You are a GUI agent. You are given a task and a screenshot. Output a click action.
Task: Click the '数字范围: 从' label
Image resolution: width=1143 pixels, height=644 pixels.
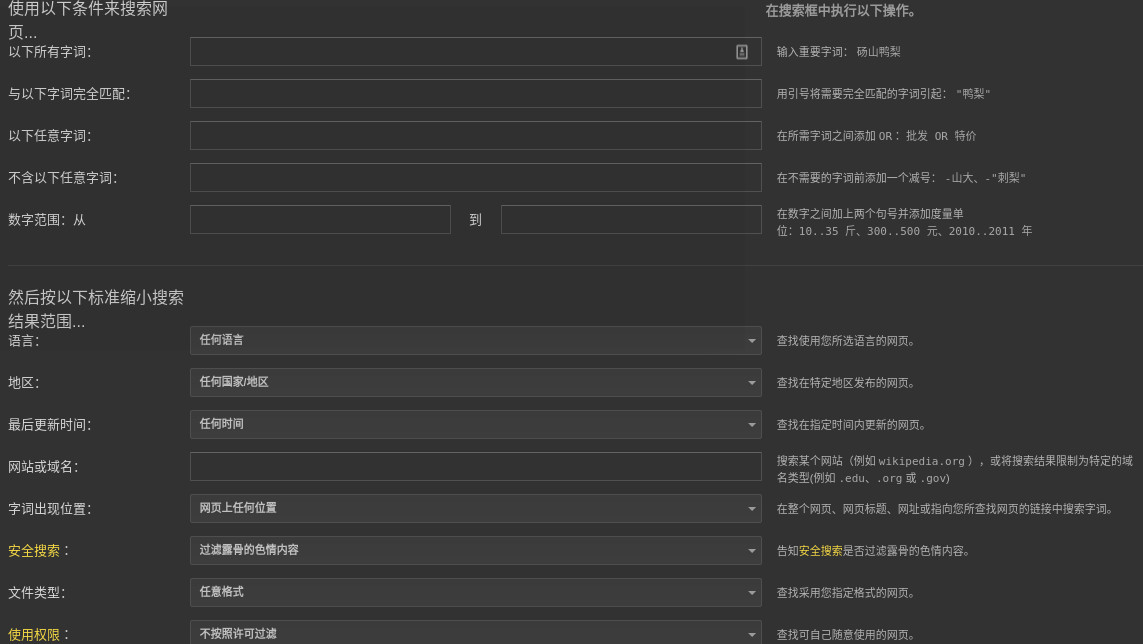point(47,220)
